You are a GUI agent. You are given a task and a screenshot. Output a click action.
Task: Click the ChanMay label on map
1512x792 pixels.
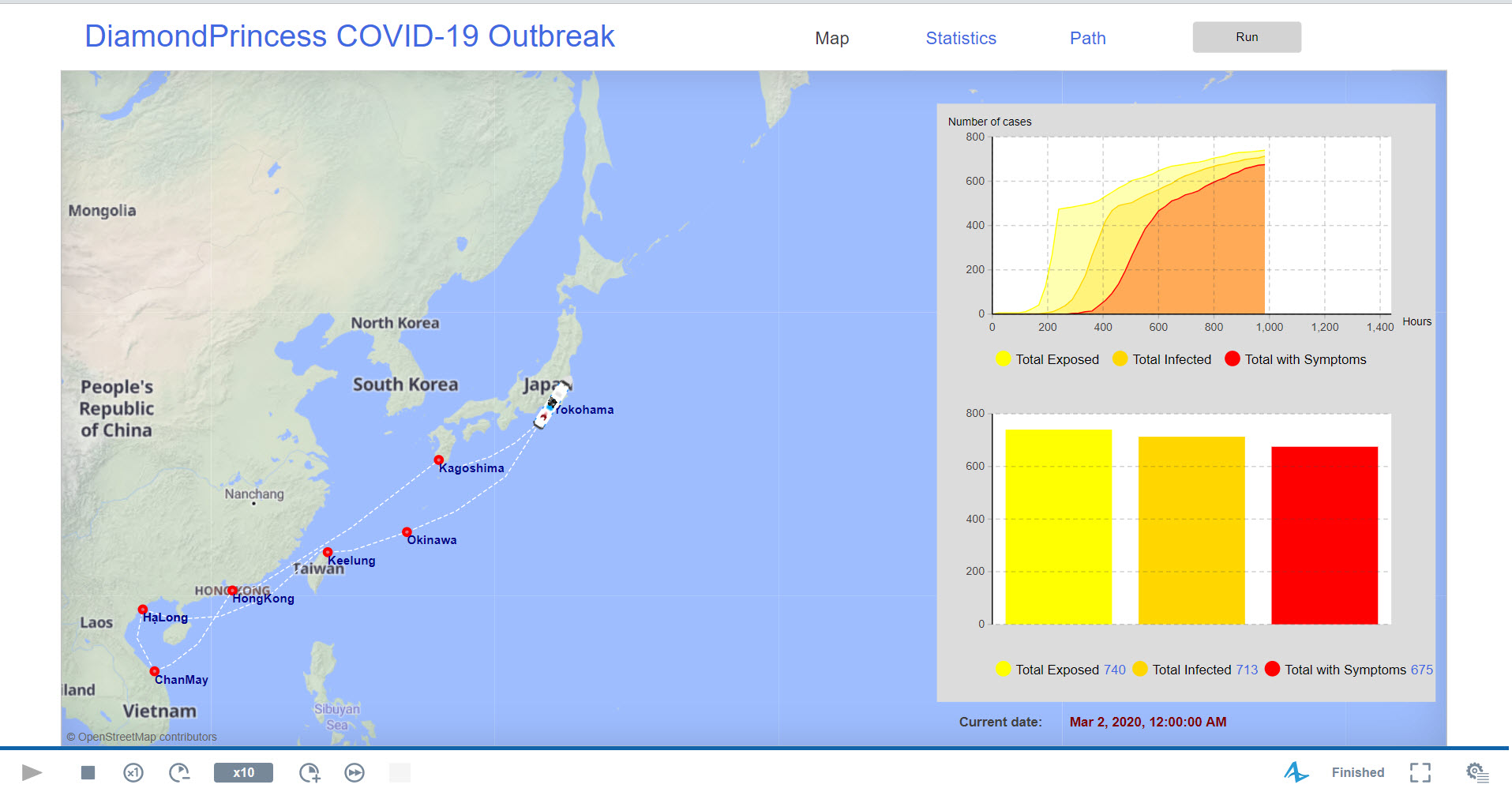point(182,680)
